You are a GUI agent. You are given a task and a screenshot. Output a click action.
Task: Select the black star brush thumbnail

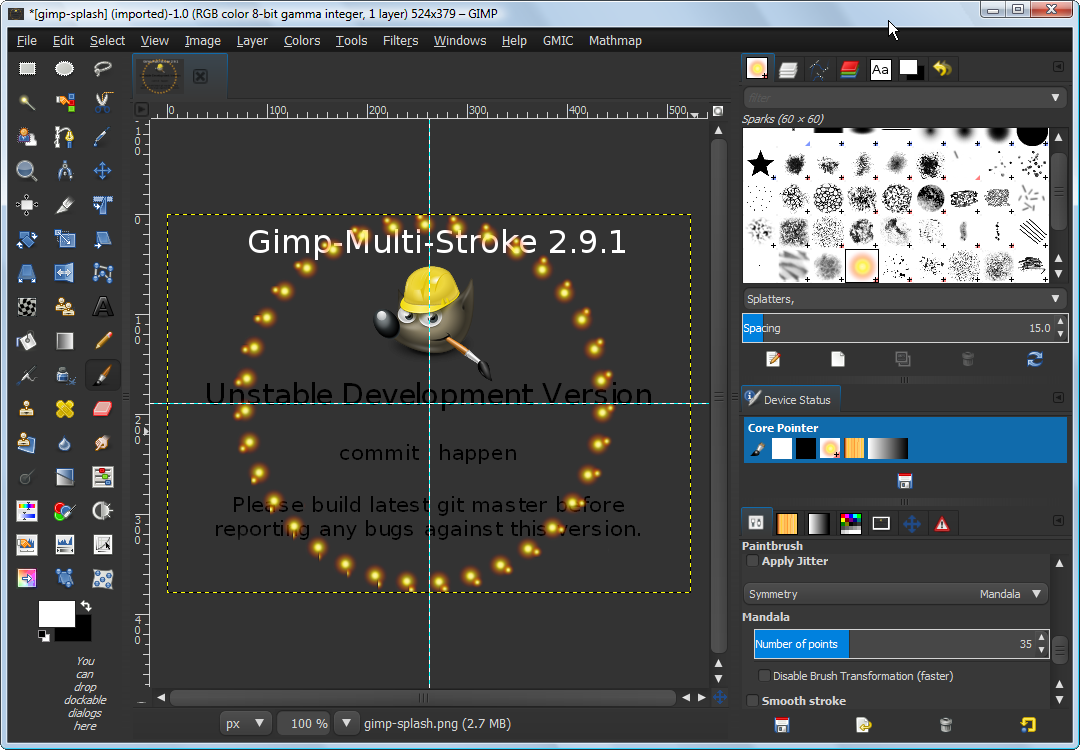(x=760, y=164)
